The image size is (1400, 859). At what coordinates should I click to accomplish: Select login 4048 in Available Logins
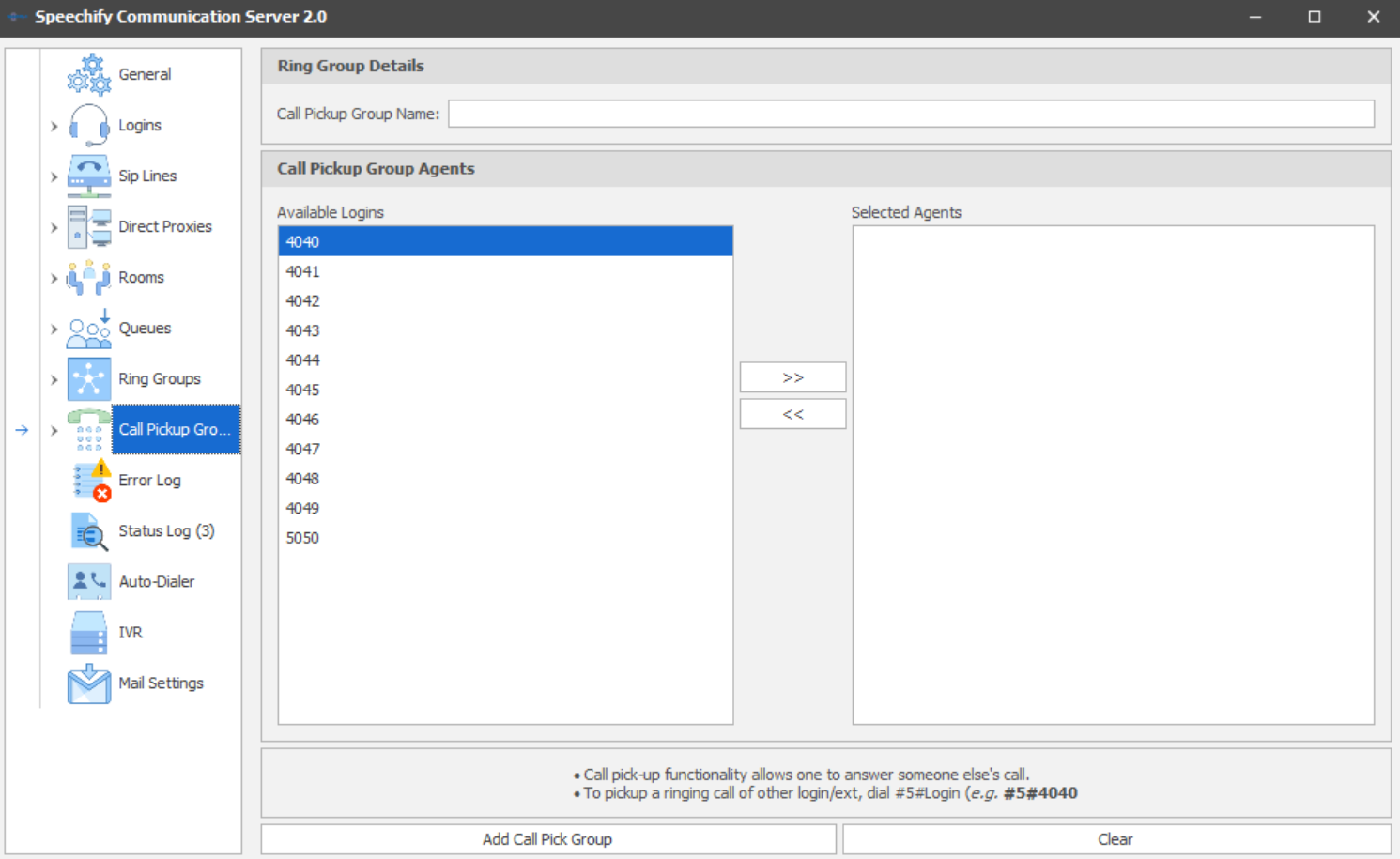(x=505, y=478)
